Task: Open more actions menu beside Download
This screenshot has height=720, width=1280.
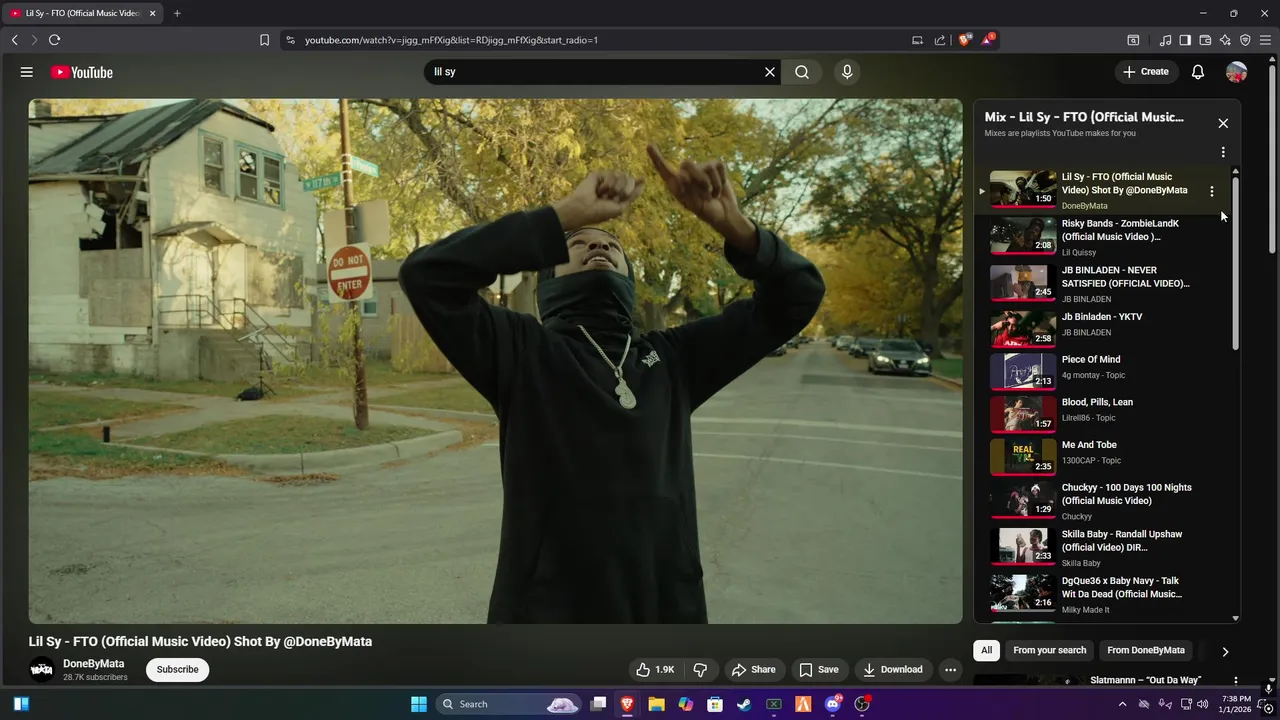Action: tap(951, 670)
